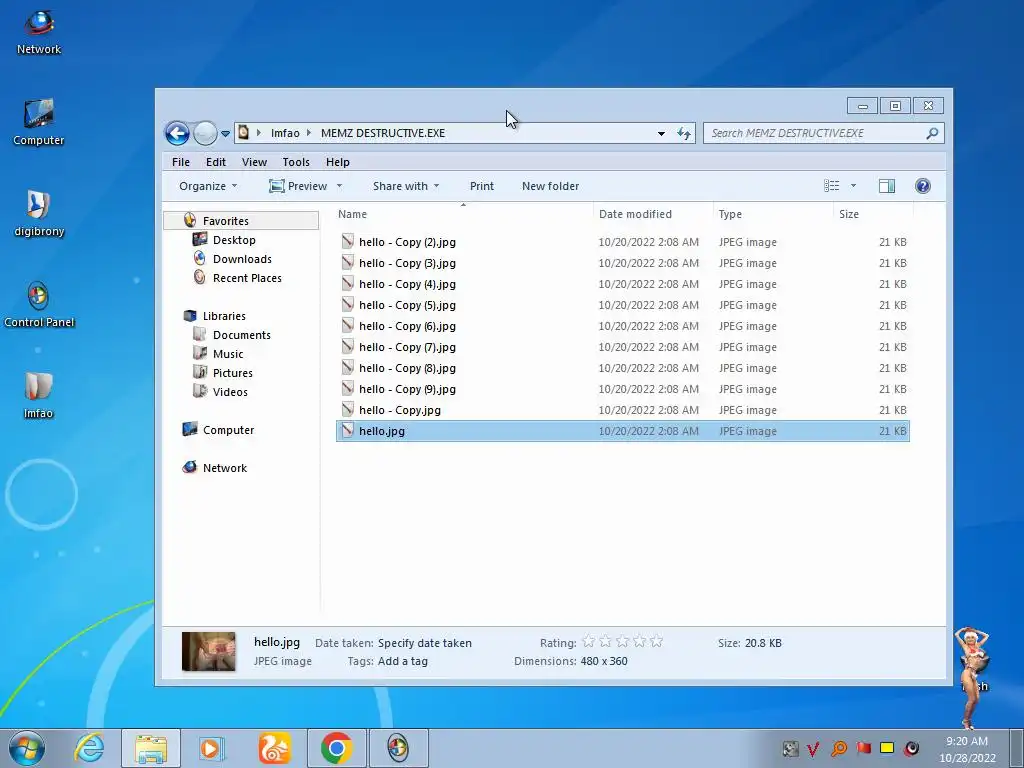Open the Music library
Screen dimensions: 1024x768
[228, 353]
